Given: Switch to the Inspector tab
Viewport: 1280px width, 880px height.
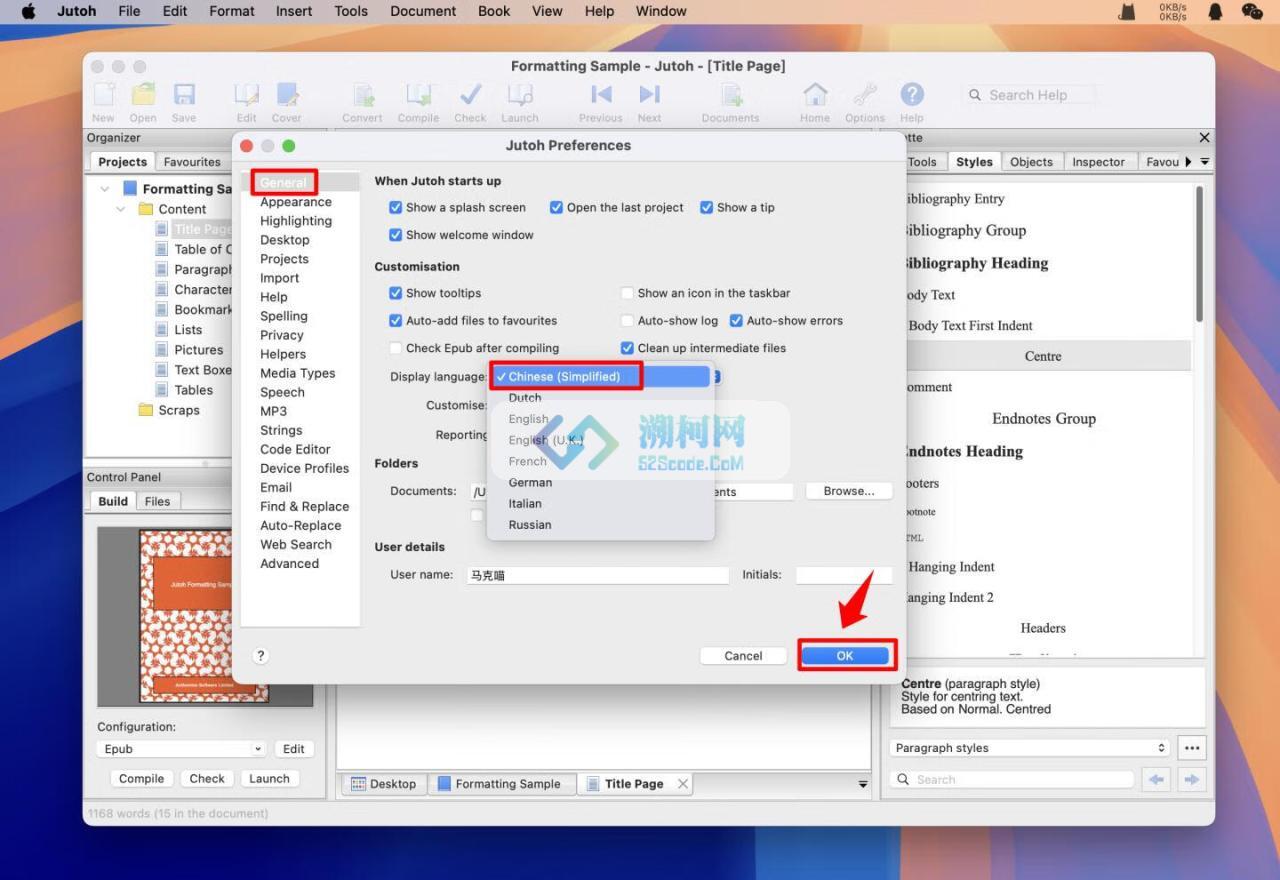Looking at the screenshot, I should [1098, 162].
